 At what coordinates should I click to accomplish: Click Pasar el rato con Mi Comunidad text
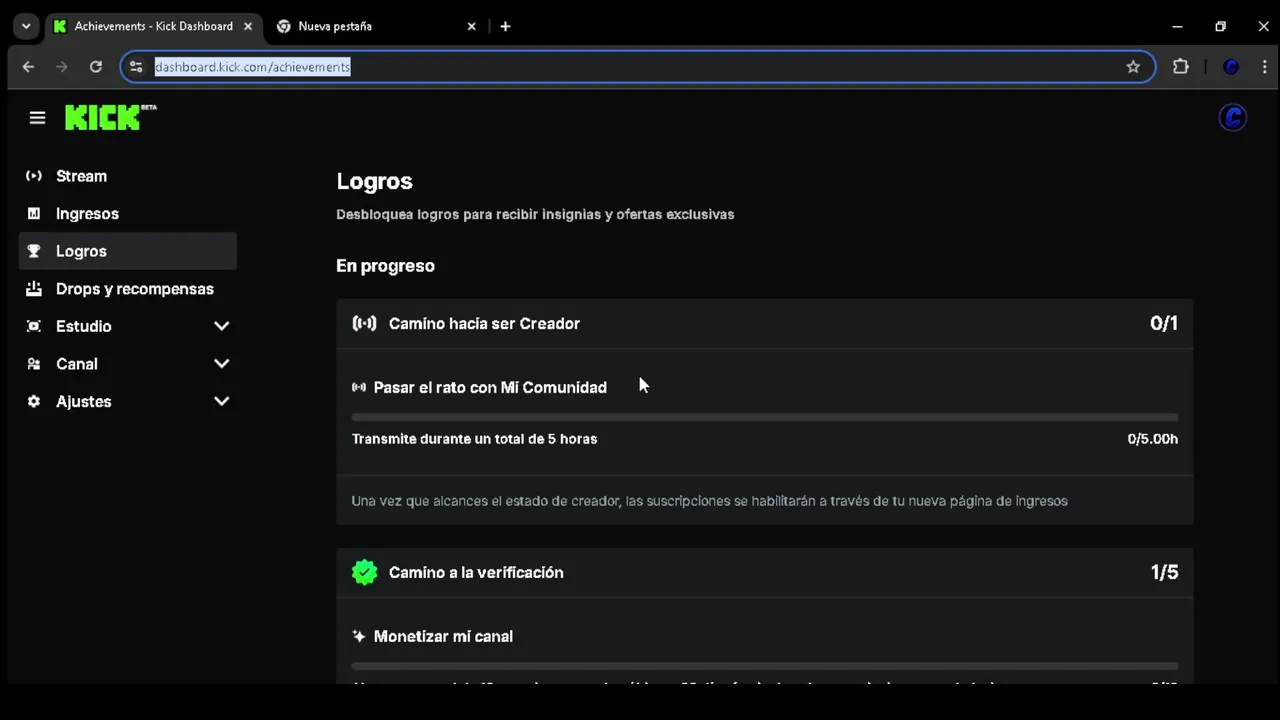tap(490, 387)
